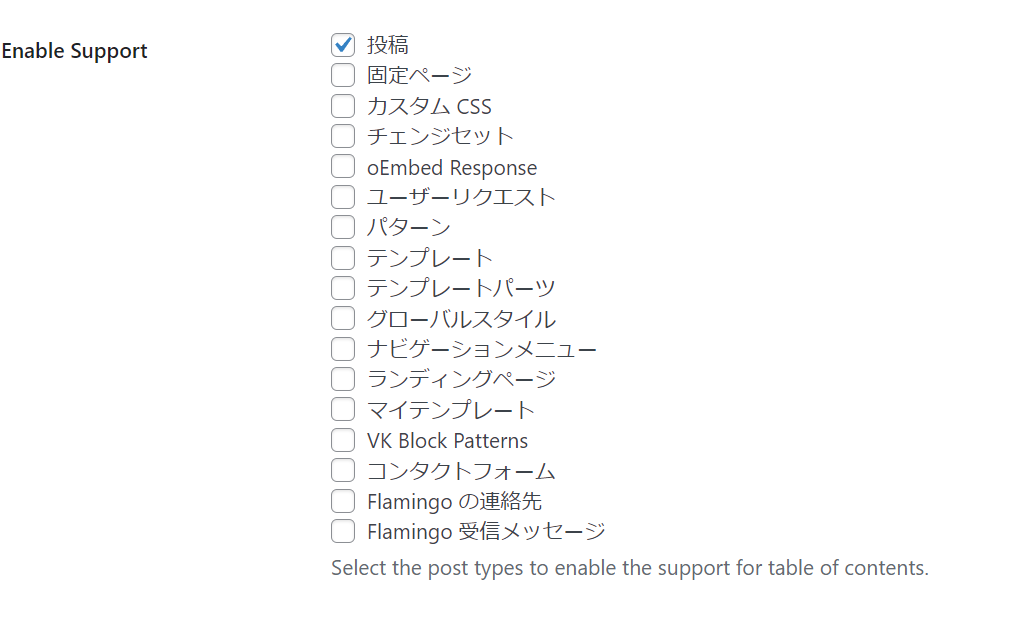Enable グローバルスタイル support

343,319
